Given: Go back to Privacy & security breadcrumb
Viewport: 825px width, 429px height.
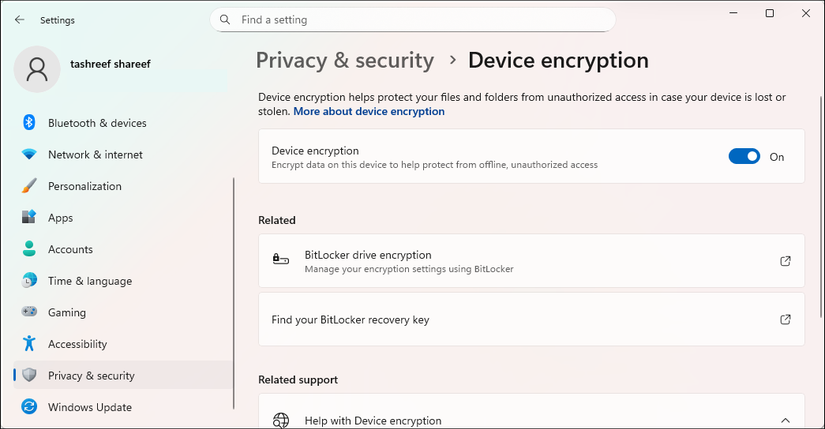Looking at the screenshot, I should 345,60.
